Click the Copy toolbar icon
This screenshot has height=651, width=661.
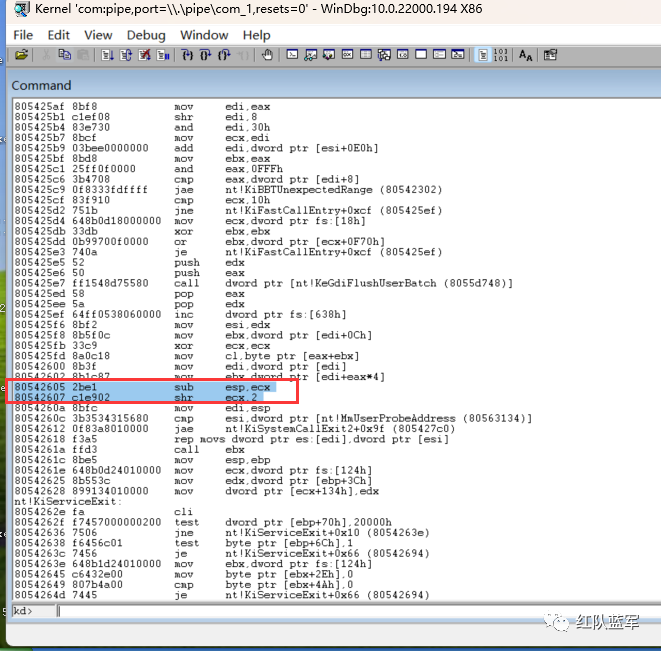pyautogui.click(x=64, y=55)
